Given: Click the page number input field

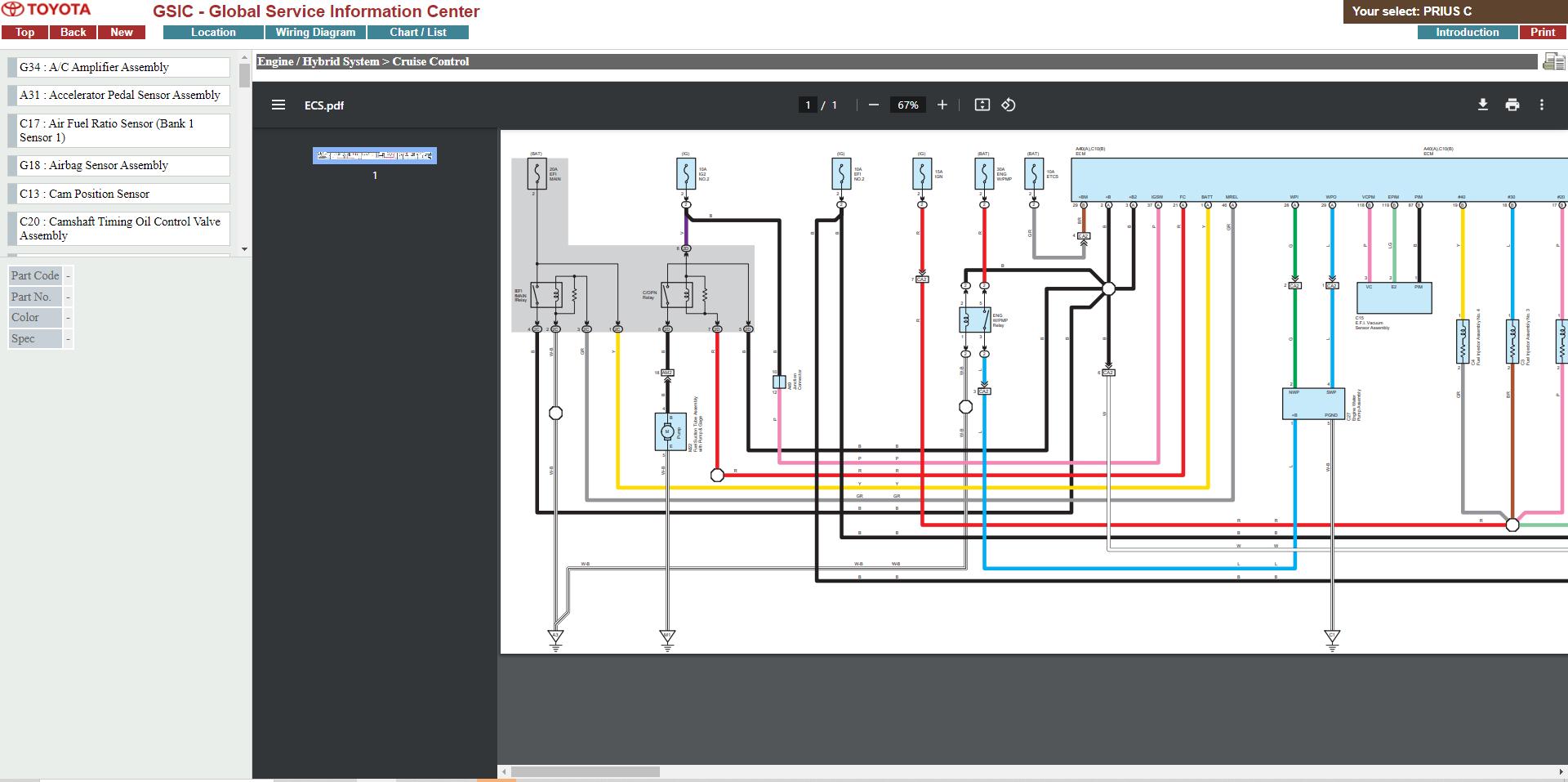Looking at the screenshot, I should [x=808, y=105].
